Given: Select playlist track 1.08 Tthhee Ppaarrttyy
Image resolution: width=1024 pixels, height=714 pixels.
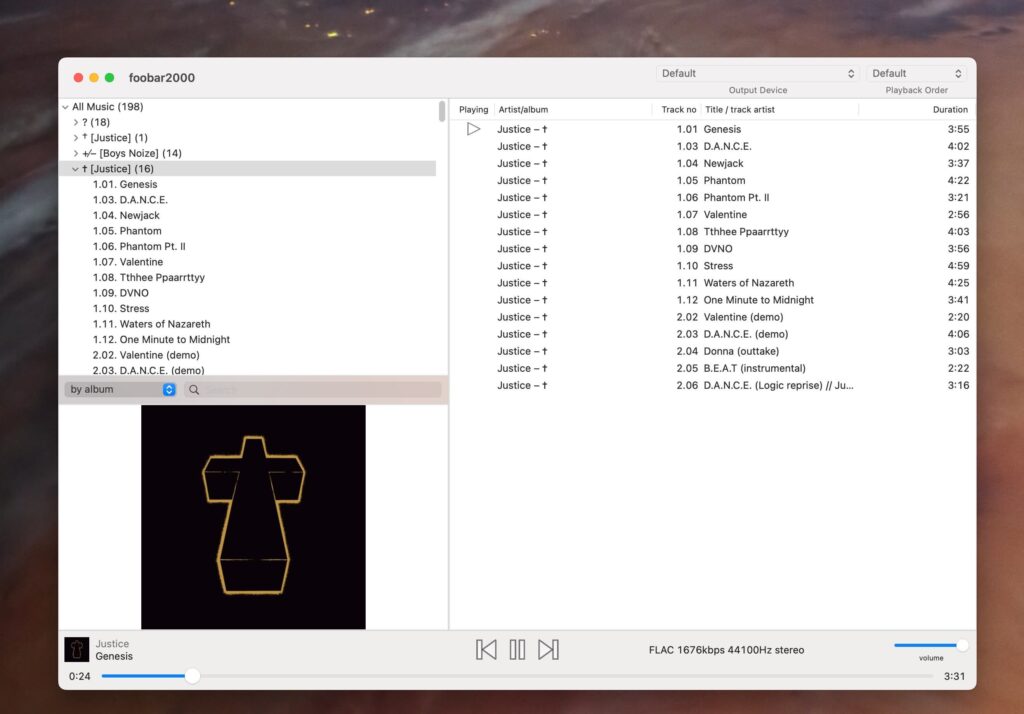Looking at the screenshot, I should pos(713,232).
